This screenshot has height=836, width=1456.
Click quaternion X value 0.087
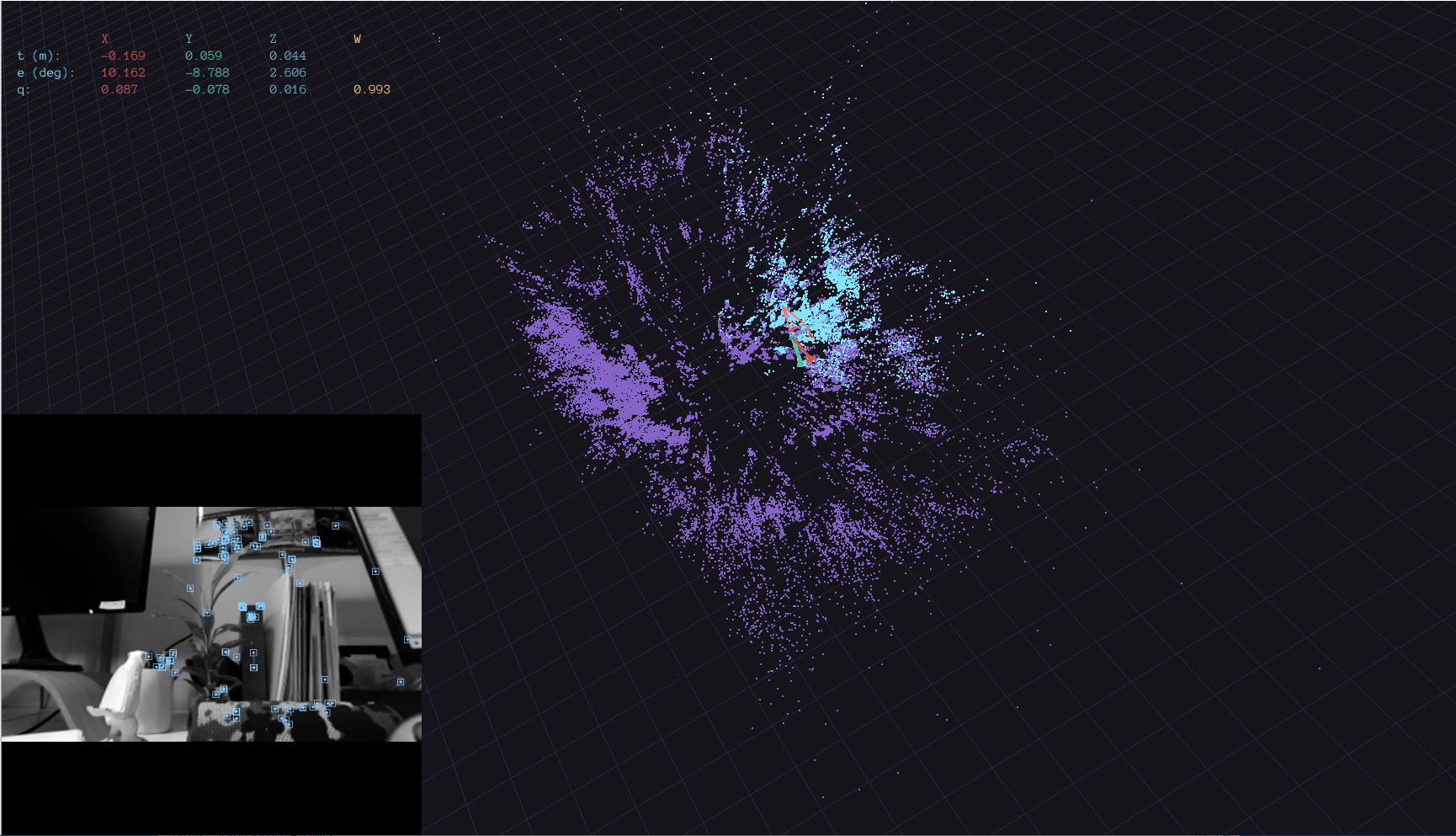120,90
